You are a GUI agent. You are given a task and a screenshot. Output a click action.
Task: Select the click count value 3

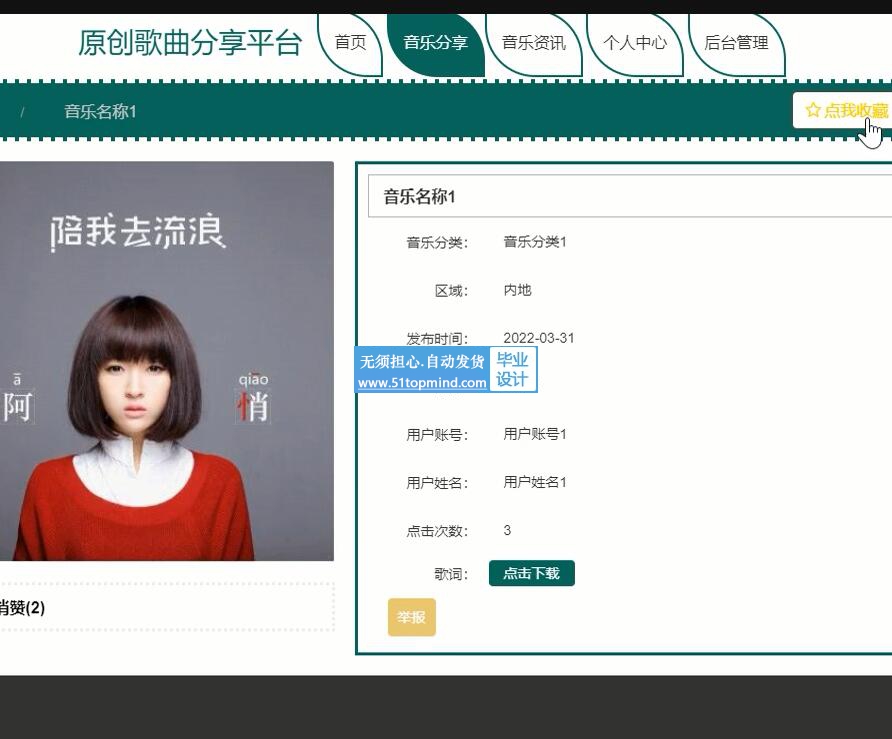(507, 530)
